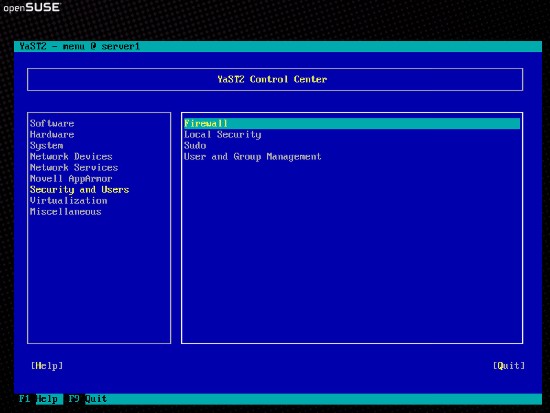Click the openSUSE logo
Viewport: 550px width, 413px height.
click(32, 7)
